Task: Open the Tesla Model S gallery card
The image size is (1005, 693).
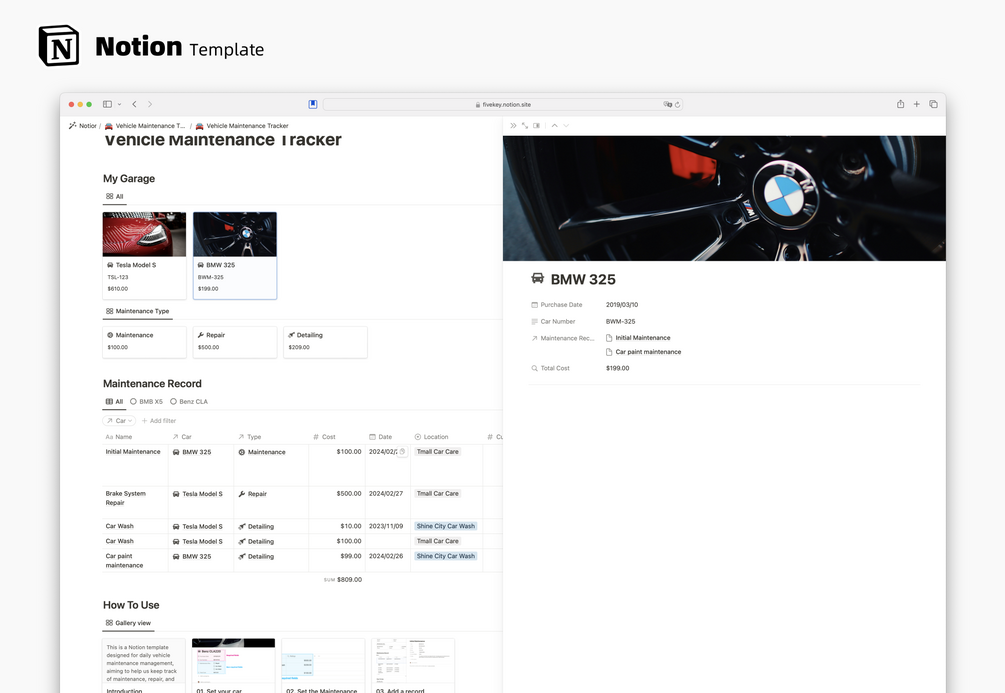Action: (144, 255)
